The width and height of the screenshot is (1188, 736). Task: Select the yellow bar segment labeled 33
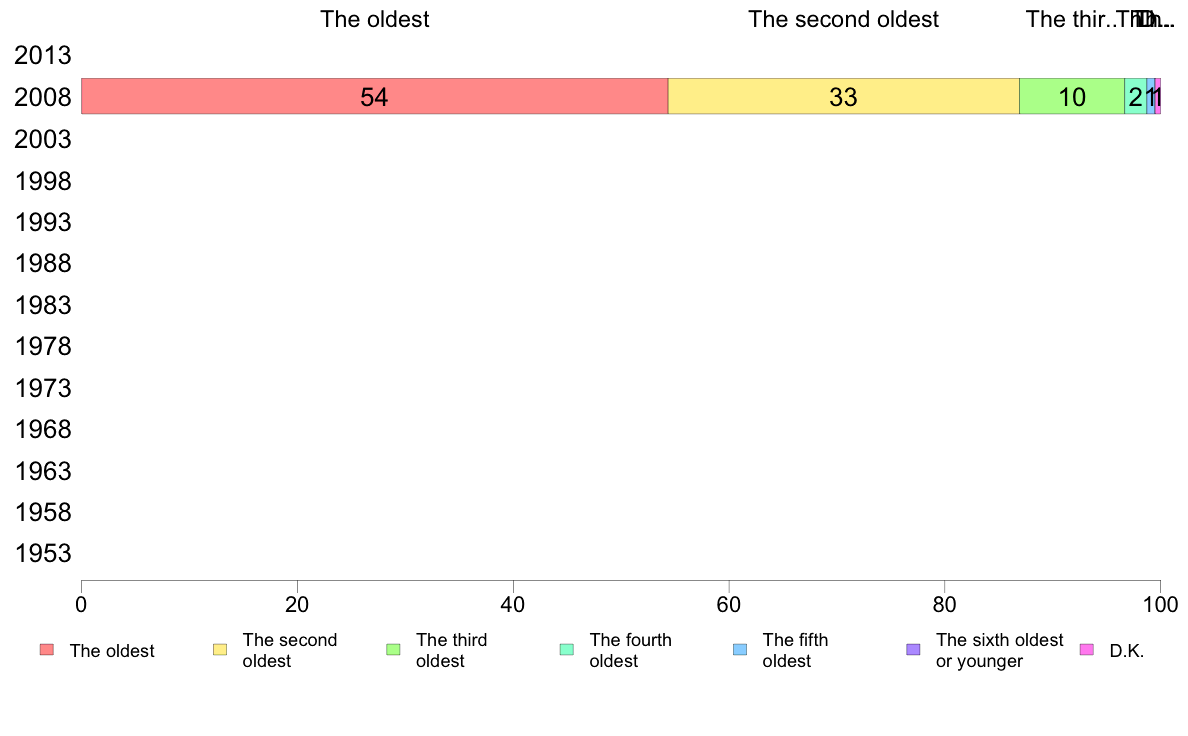tap(843, 96)
